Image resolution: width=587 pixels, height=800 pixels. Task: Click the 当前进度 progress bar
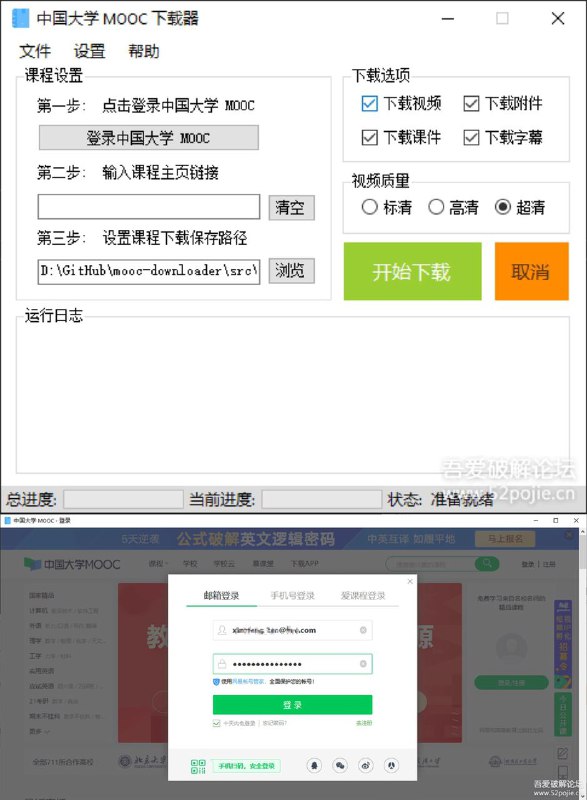[322, 499]
